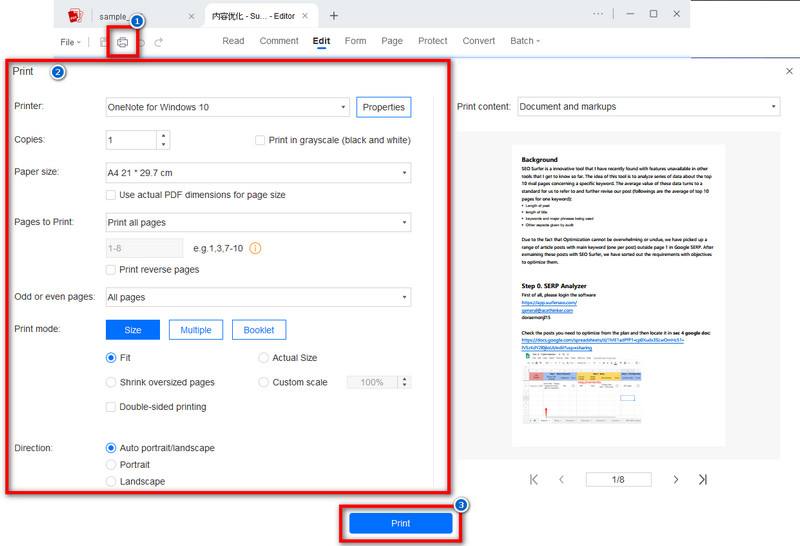Click the page range 1-8 field
Image resolution: width=800 pixels, height=546 pixels.
(x=144, y=249)
